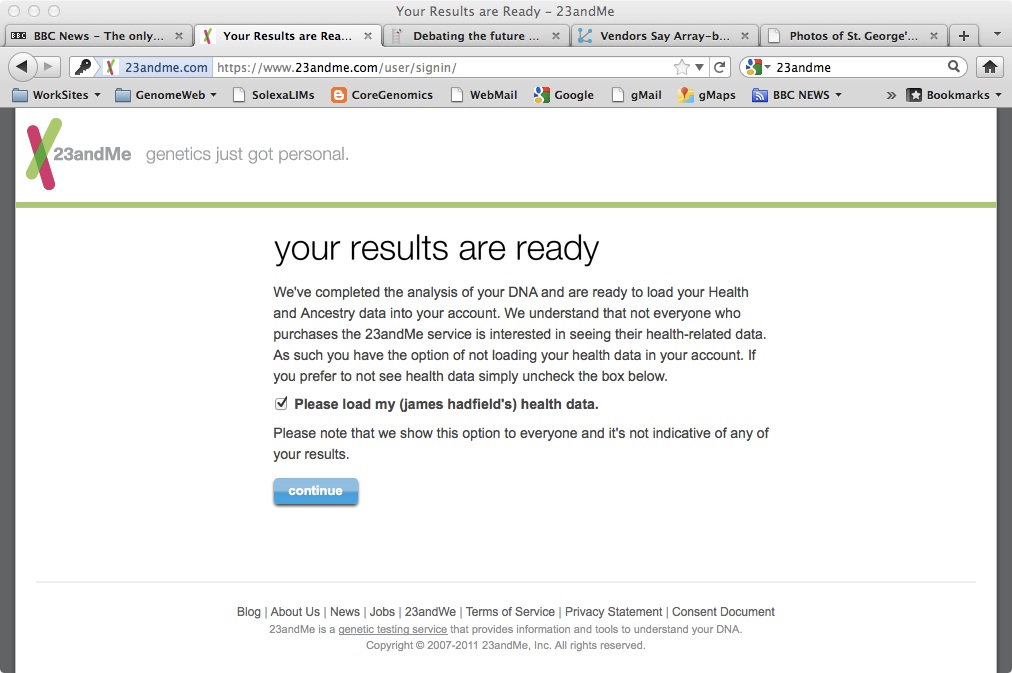Open the Terms of Service link
The image size is (1012, 673).
pos(510,611)
